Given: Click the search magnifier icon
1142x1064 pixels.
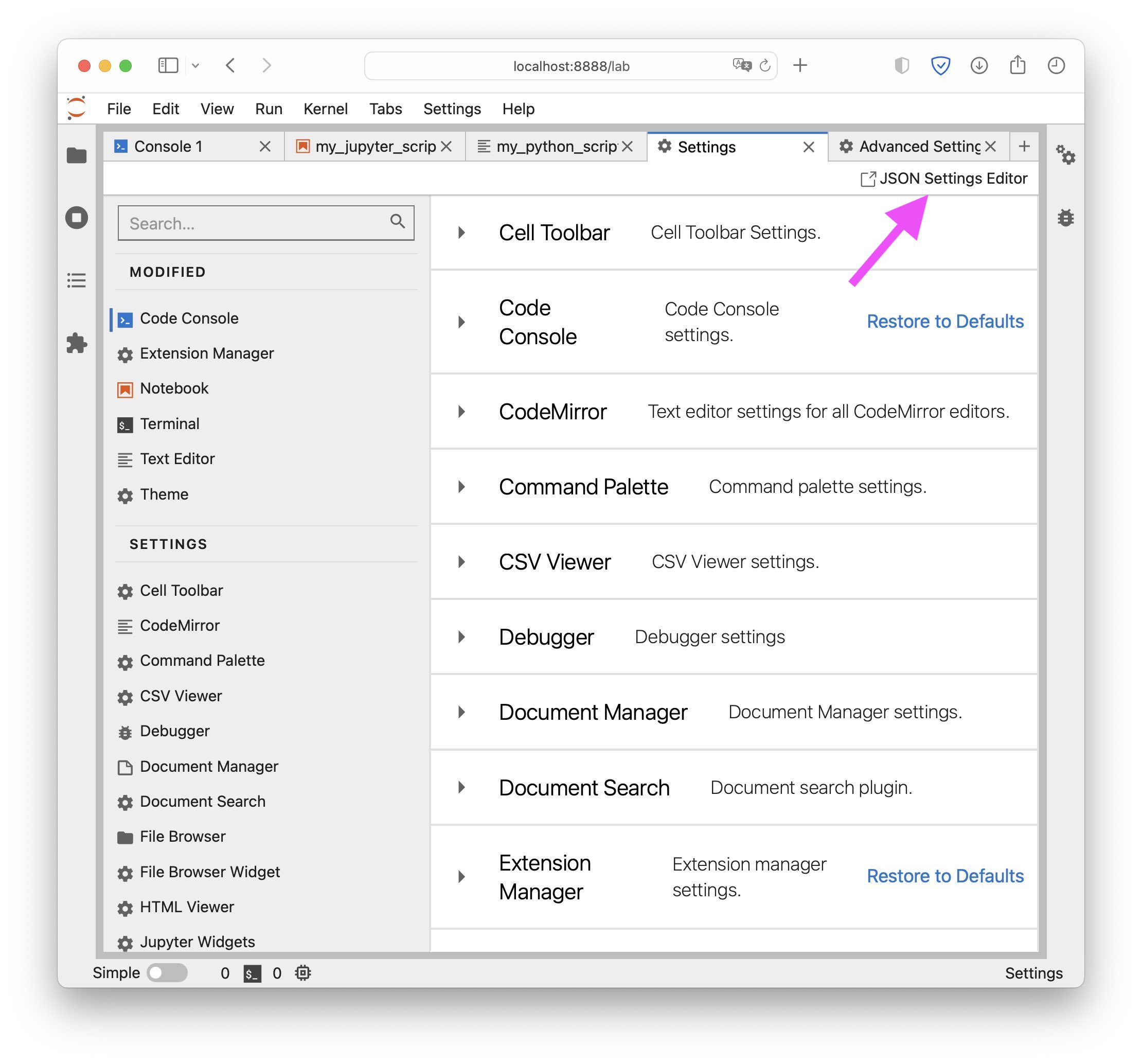Looking at the screenshot, I should point(397,222).
